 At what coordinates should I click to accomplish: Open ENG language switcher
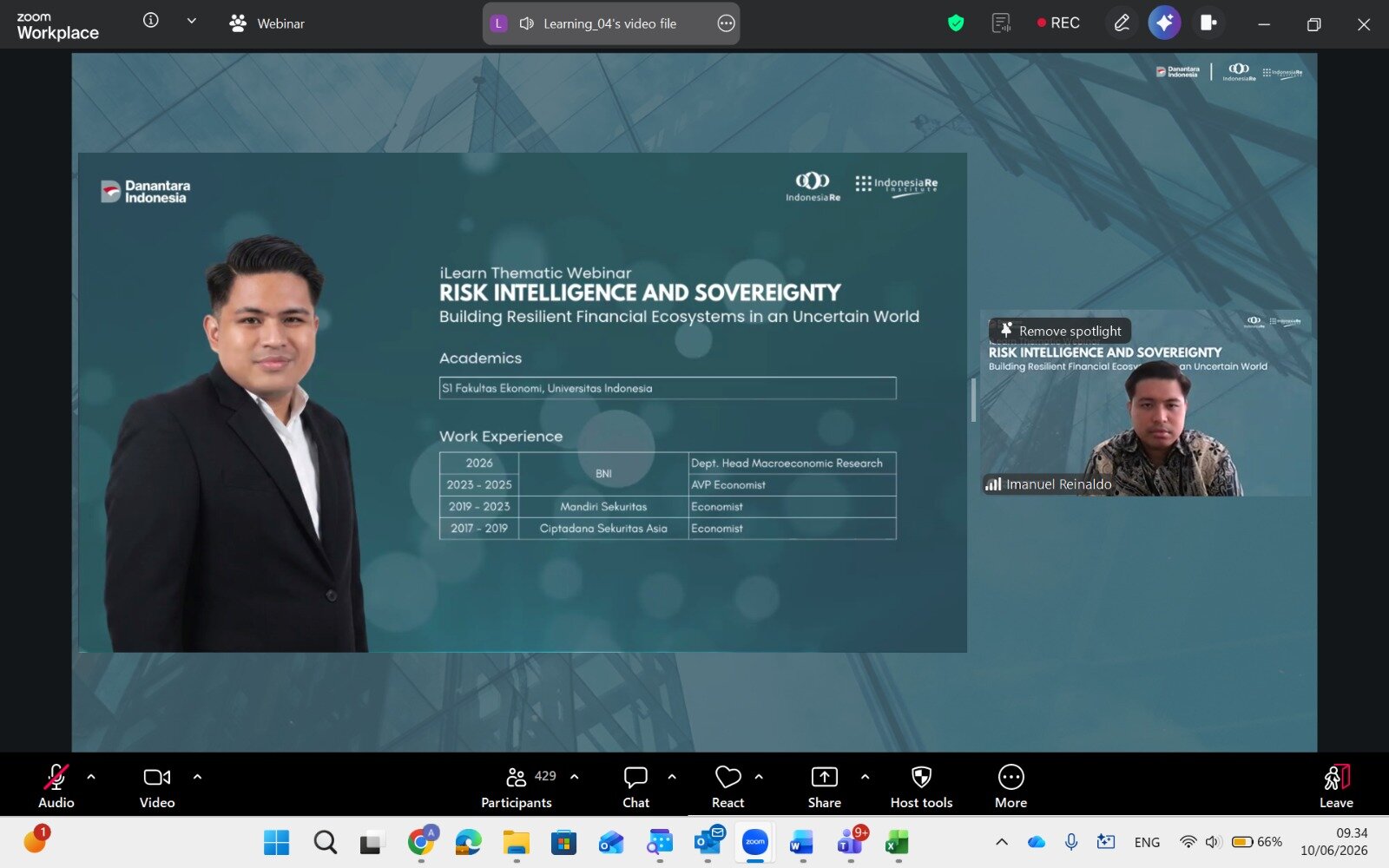(1147, 842)
